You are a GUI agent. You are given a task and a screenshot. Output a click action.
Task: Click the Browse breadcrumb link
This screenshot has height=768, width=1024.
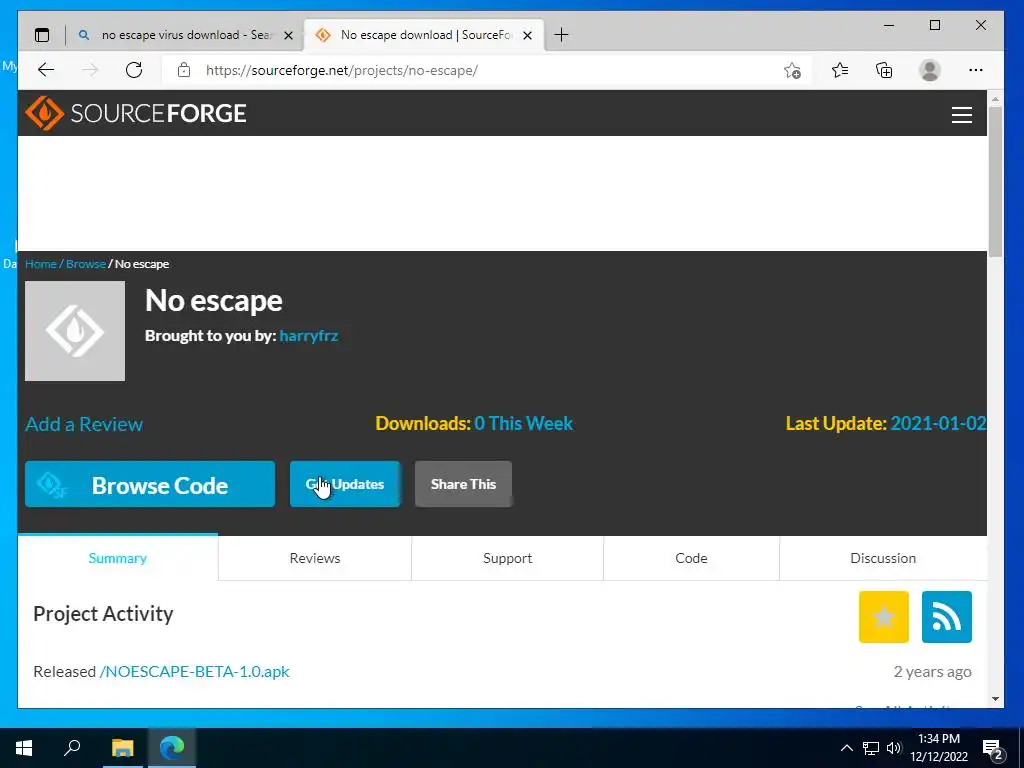point(86,264)
